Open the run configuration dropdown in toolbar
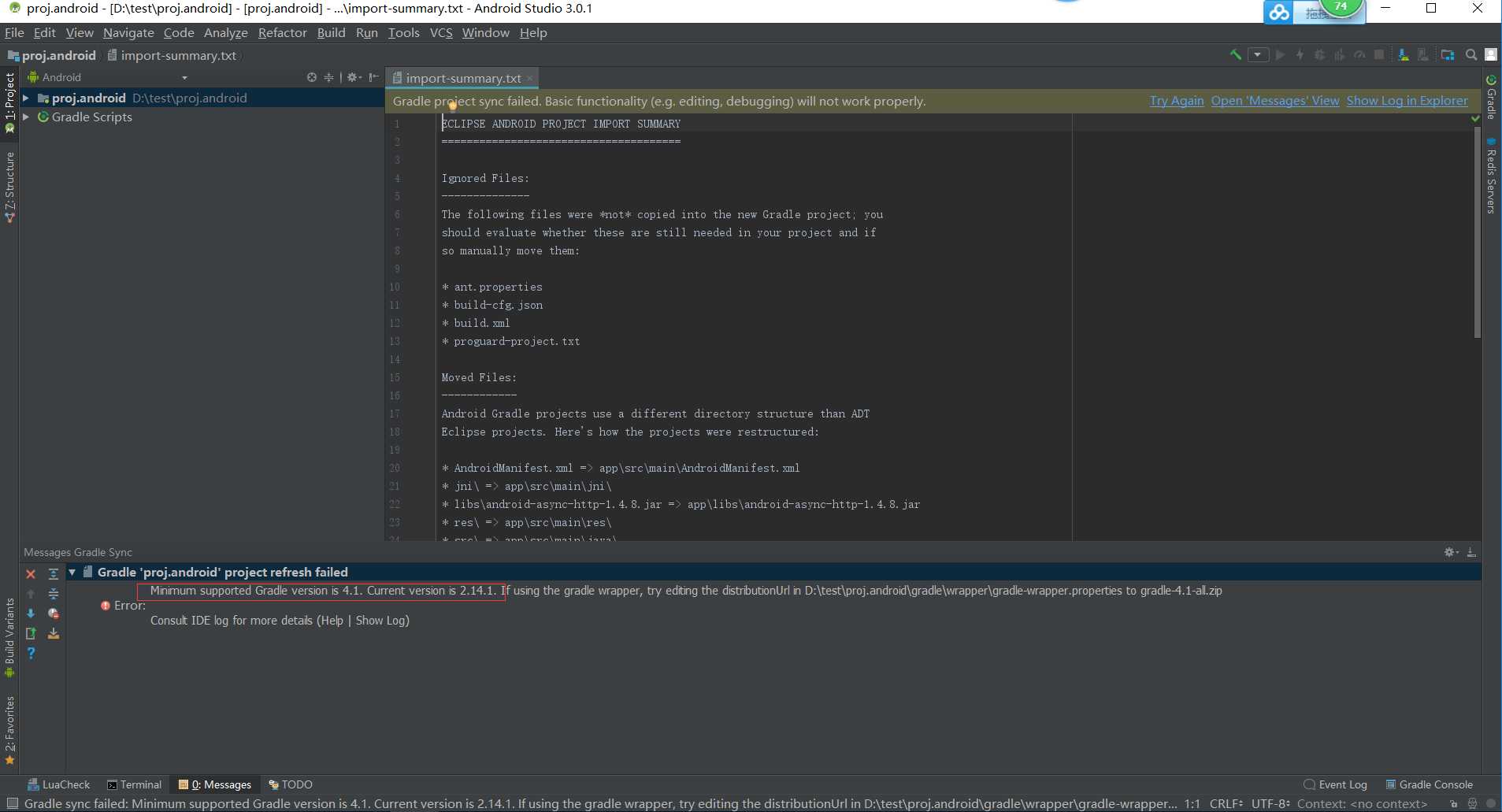The height and width of the screenshot is (812, 1502). pos(1258,54)
